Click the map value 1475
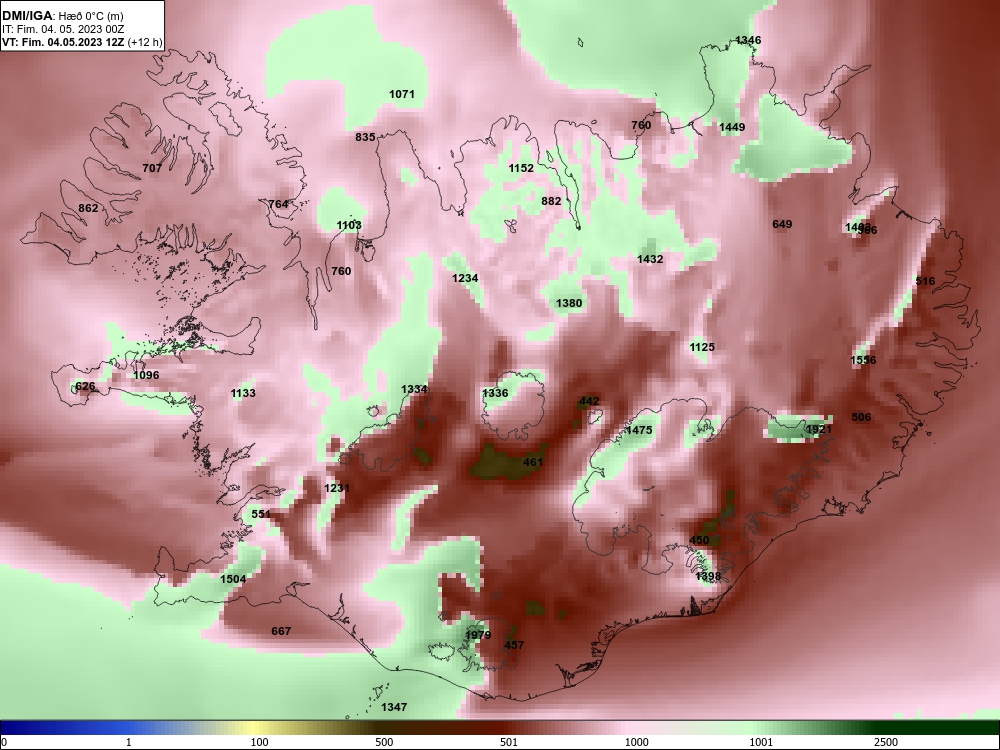1000x750 pixels. coord(639,430)
